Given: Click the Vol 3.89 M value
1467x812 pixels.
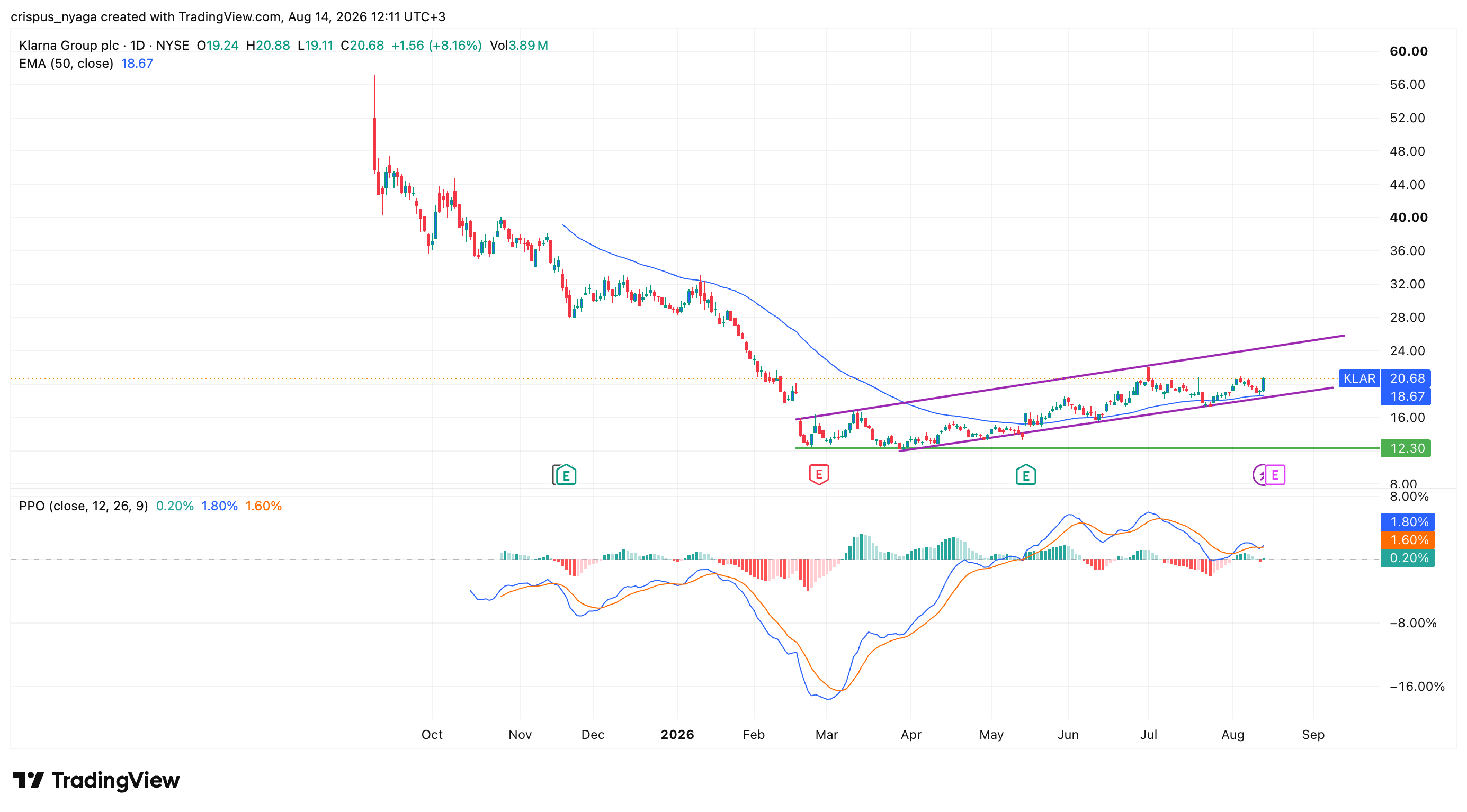Looking at the screenshot, I should coord(519,46).
